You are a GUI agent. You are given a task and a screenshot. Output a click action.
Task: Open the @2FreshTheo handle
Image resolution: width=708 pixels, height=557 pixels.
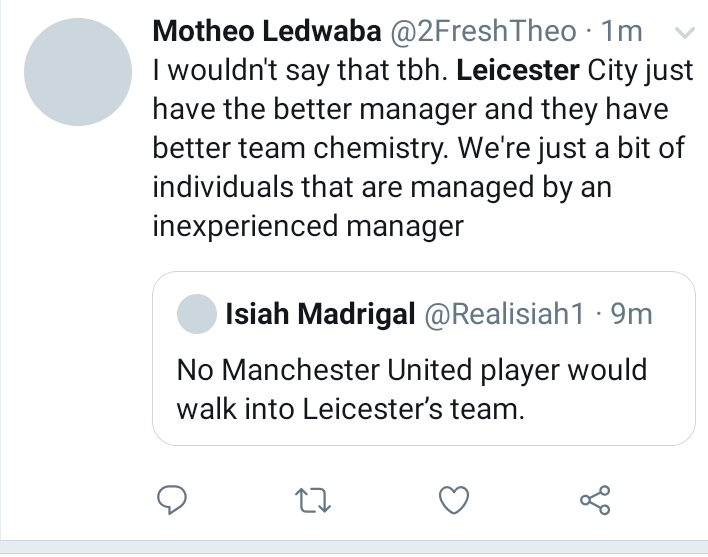(x=482, y=32)
